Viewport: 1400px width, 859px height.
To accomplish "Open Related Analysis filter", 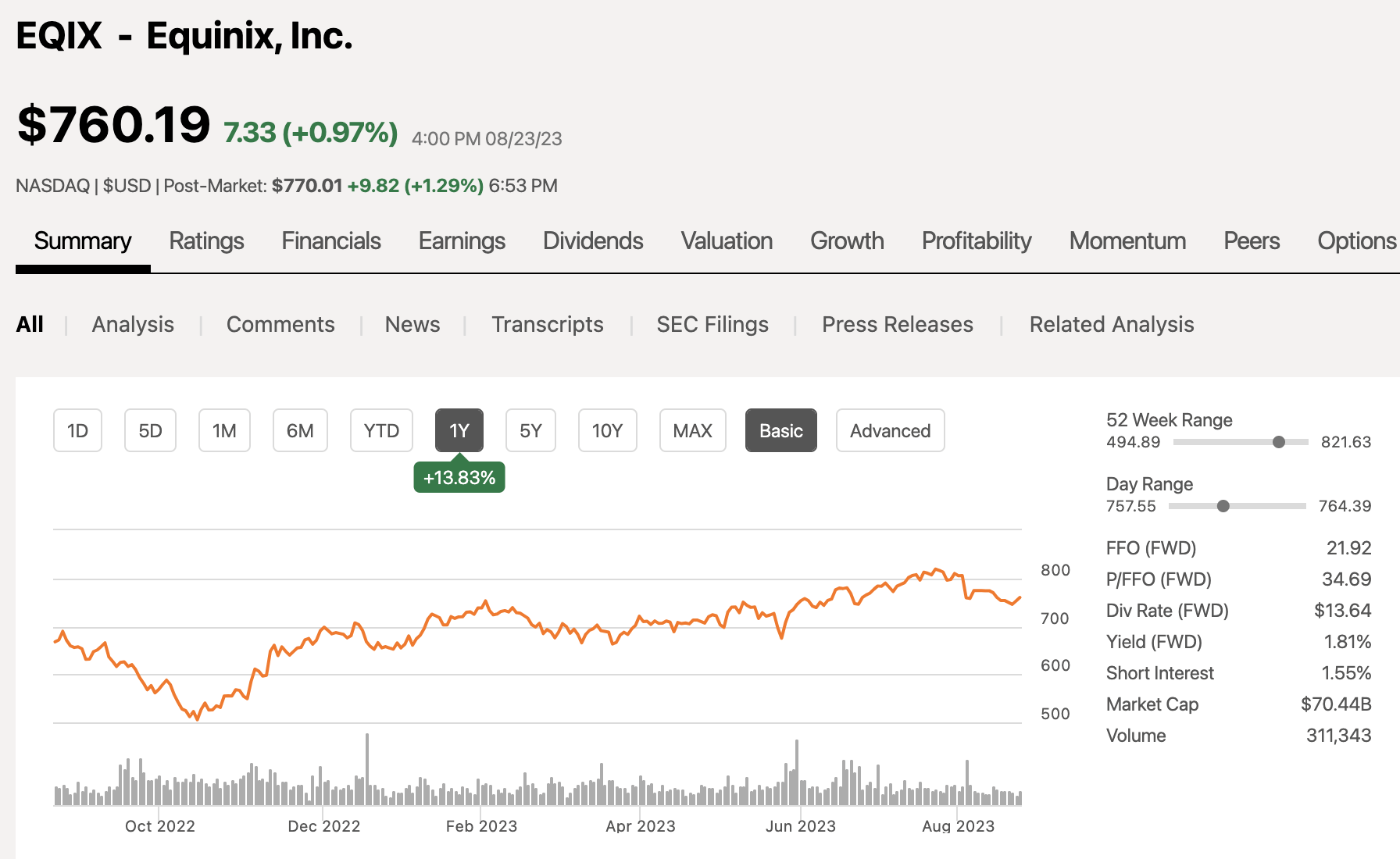I will [1112, 324].
